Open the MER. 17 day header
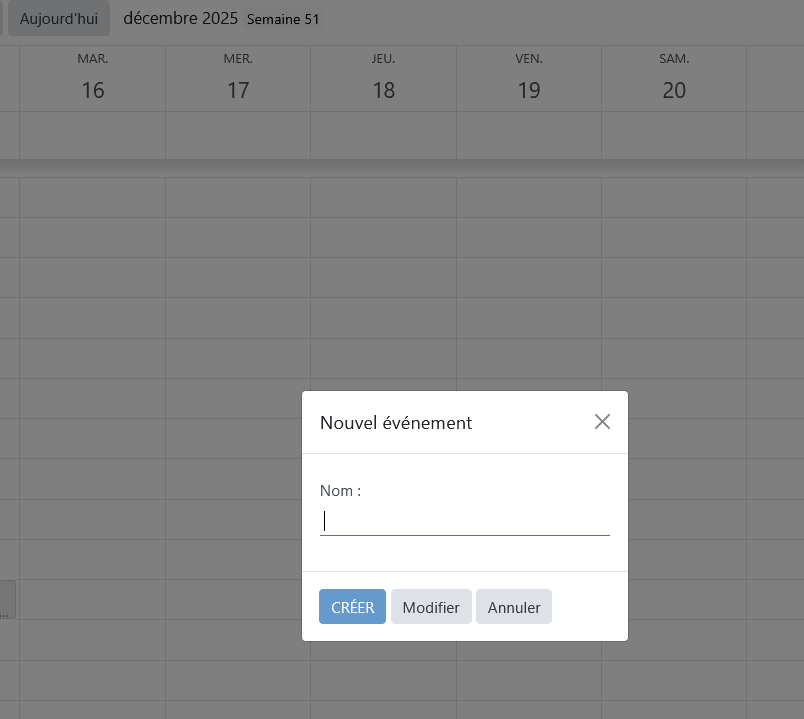This screenshot has height=719, width=804. tap(238, 79)
